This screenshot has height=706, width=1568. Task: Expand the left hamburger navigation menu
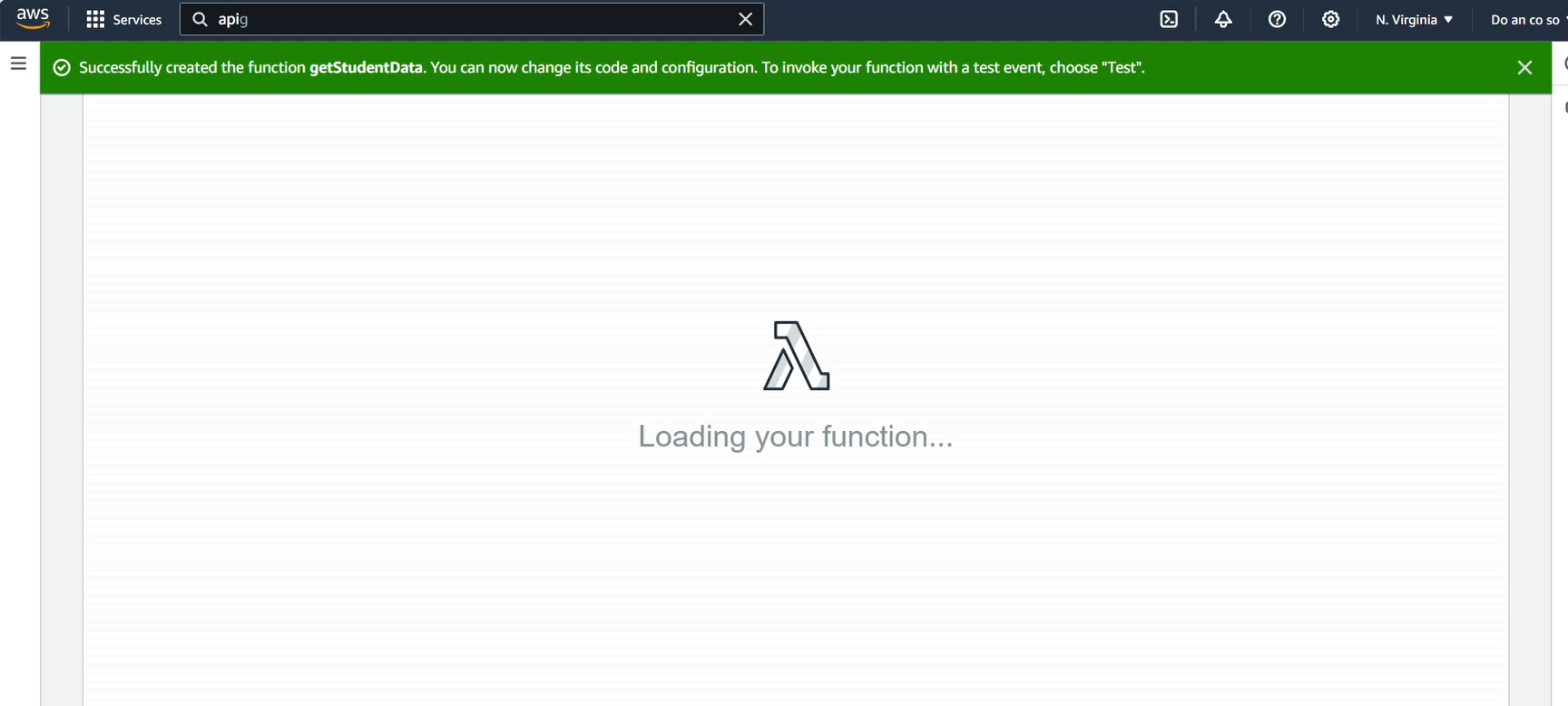18,63
